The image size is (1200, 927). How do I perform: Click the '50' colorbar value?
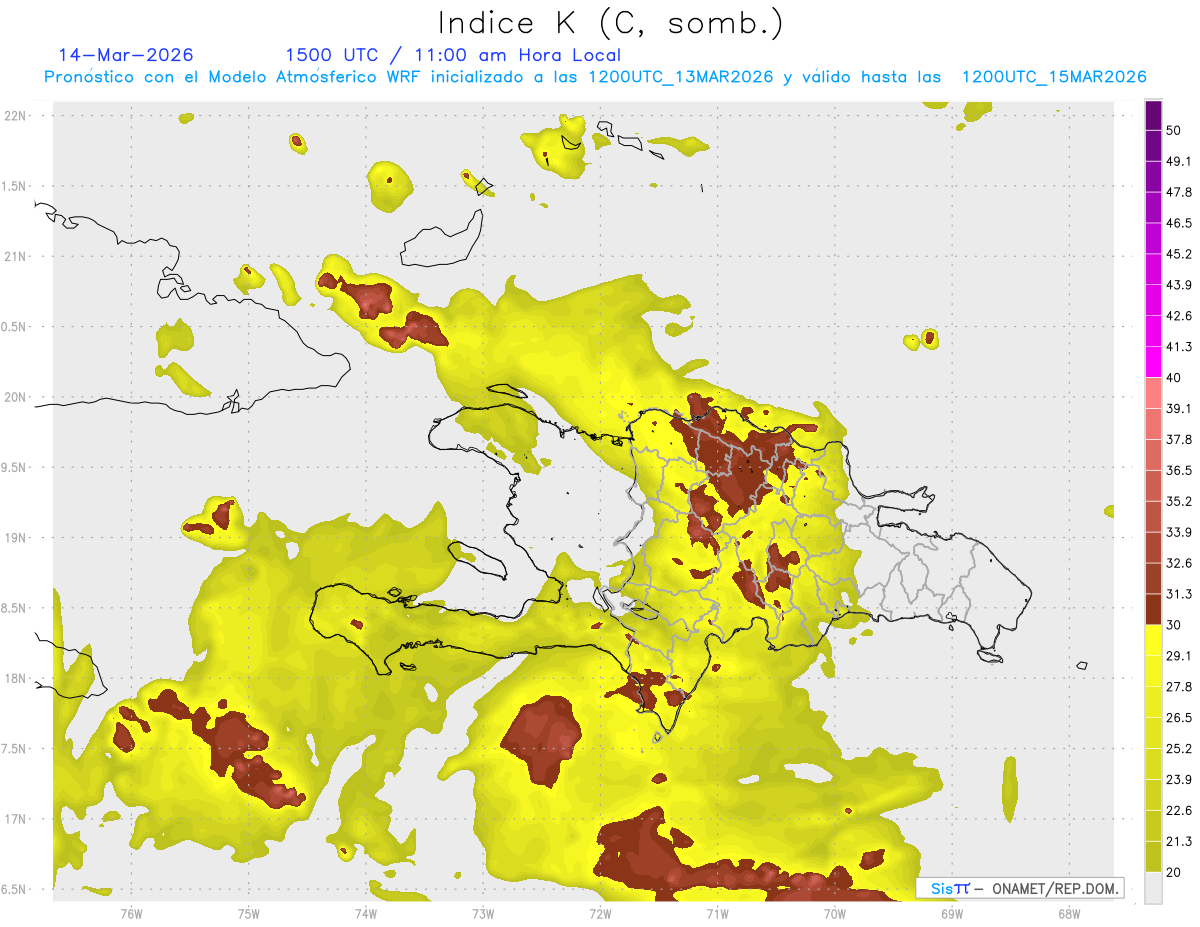[x=1174, y=131]
